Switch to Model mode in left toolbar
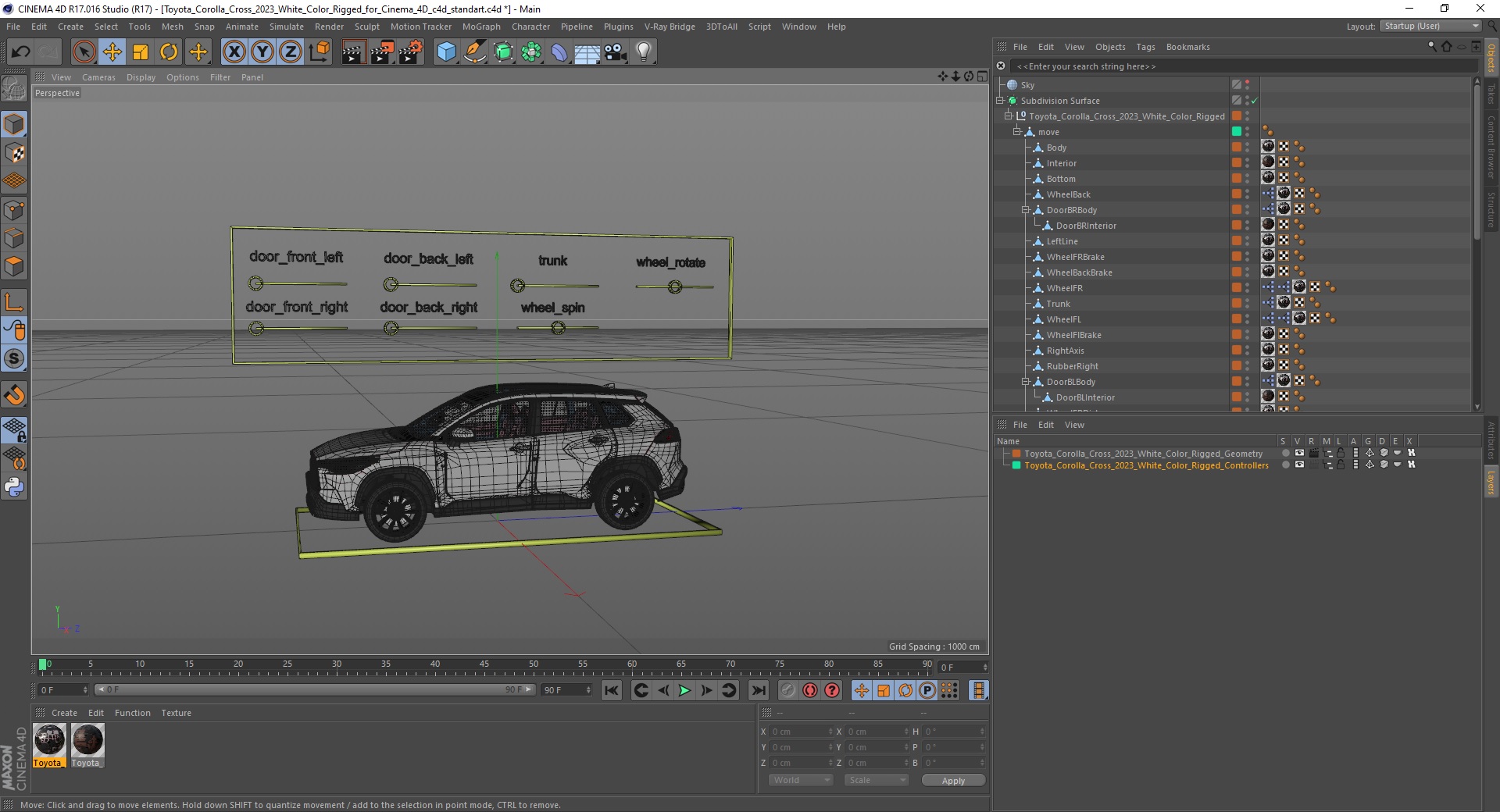This screenshot has width=1500, height=812. [x=14, y=124]
